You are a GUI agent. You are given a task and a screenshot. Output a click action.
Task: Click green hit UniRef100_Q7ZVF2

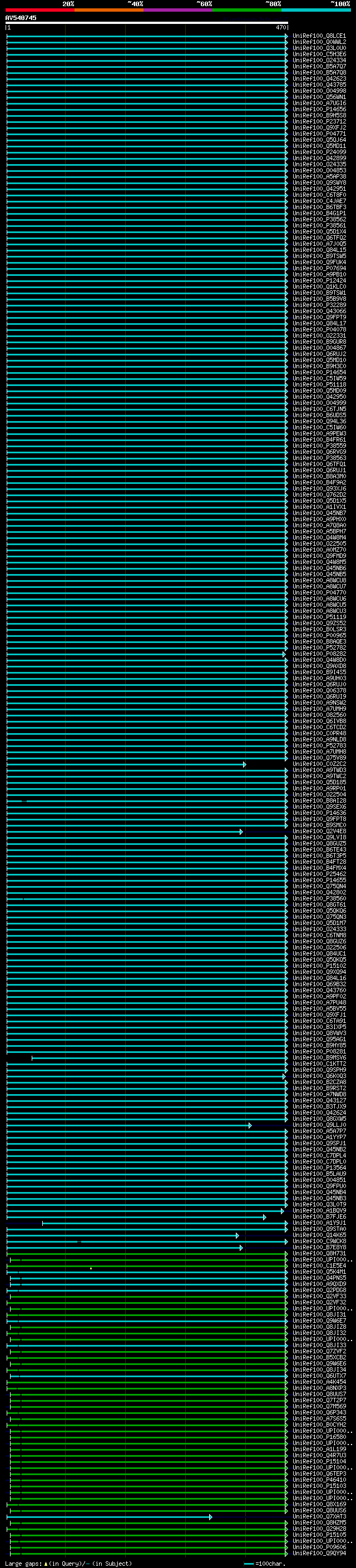point(319,1351)
